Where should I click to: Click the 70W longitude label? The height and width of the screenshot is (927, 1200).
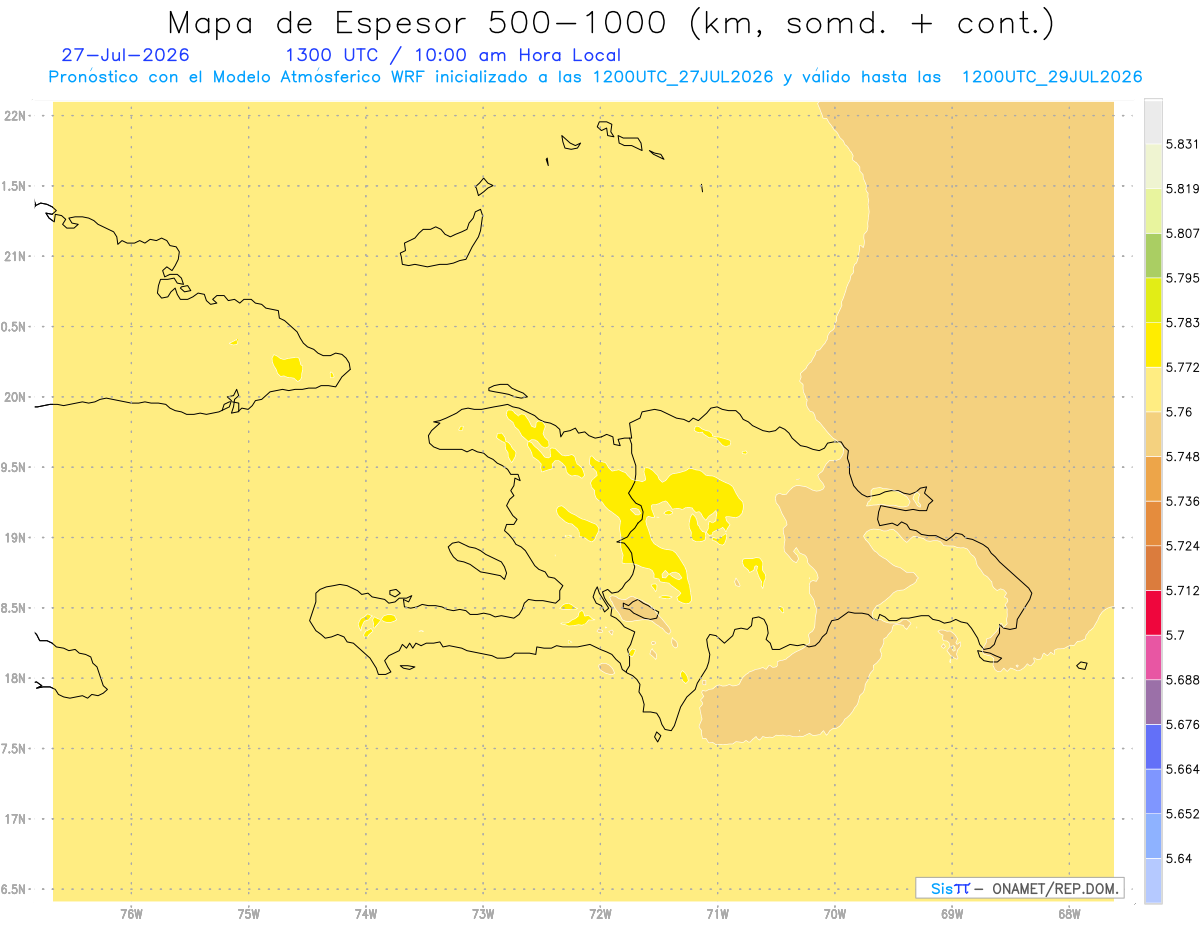point(834,914)
